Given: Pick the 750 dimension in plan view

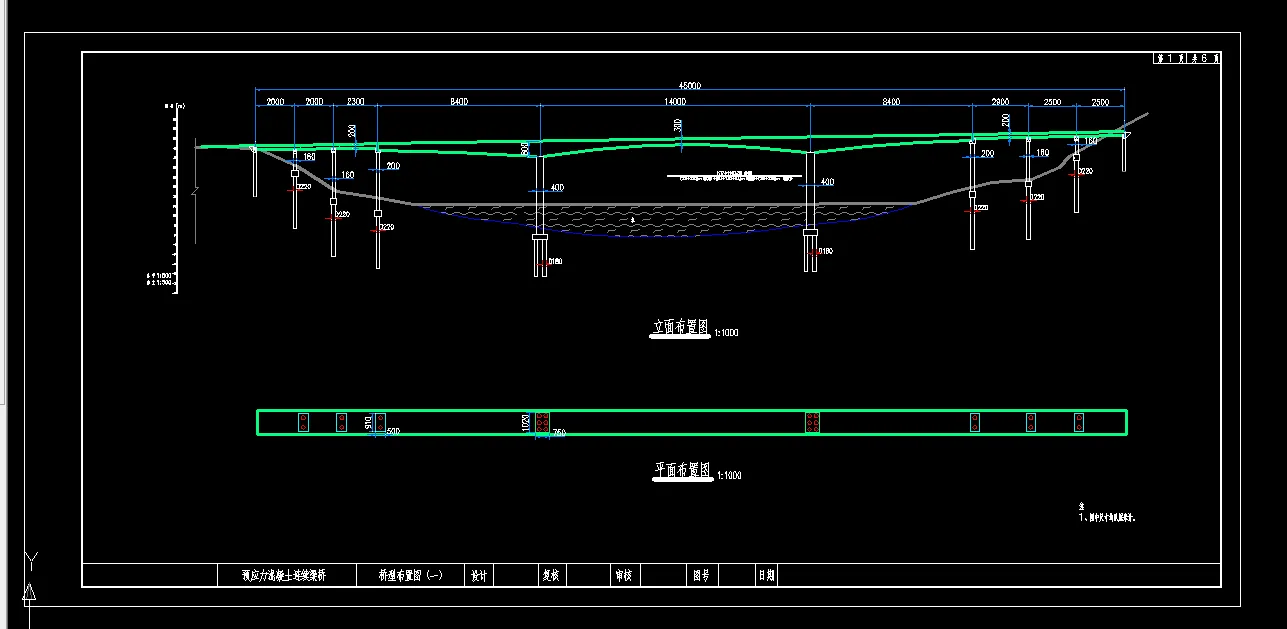Looking at the screenshot, I should click(559, 434).
